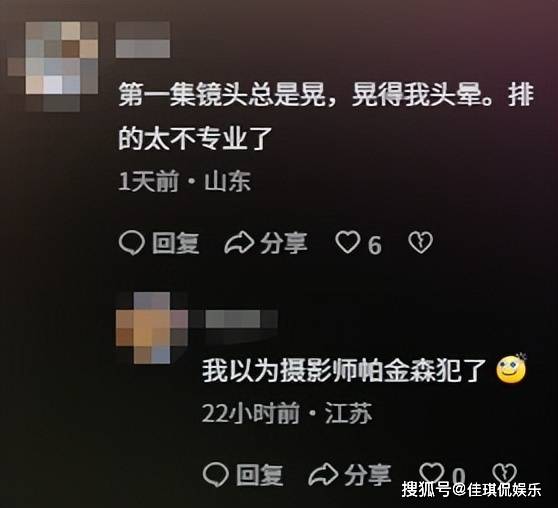
Task: Click the dizzy face emoji in the reply
Action: point(511,369)
